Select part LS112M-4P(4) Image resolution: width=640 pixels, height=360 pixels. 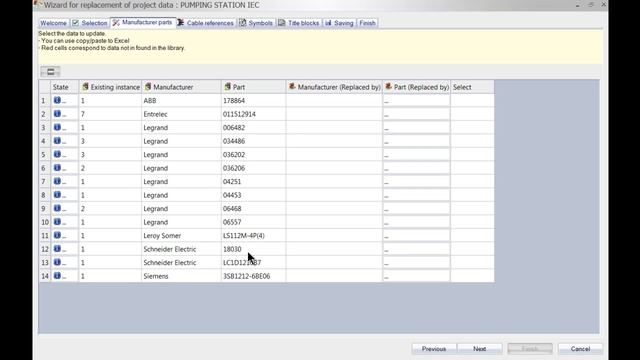click(253, 236)
